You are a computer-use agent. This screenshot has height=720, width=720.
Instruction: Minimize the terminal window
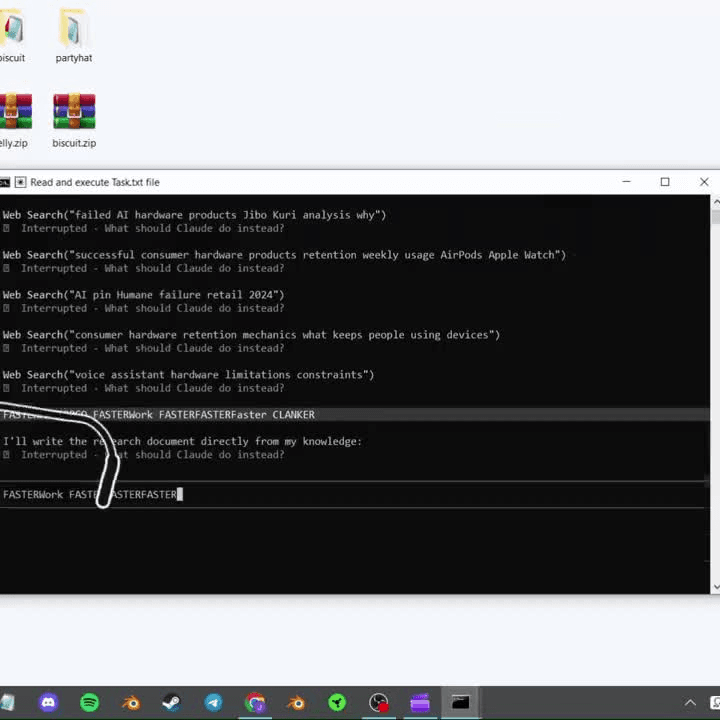626,182
